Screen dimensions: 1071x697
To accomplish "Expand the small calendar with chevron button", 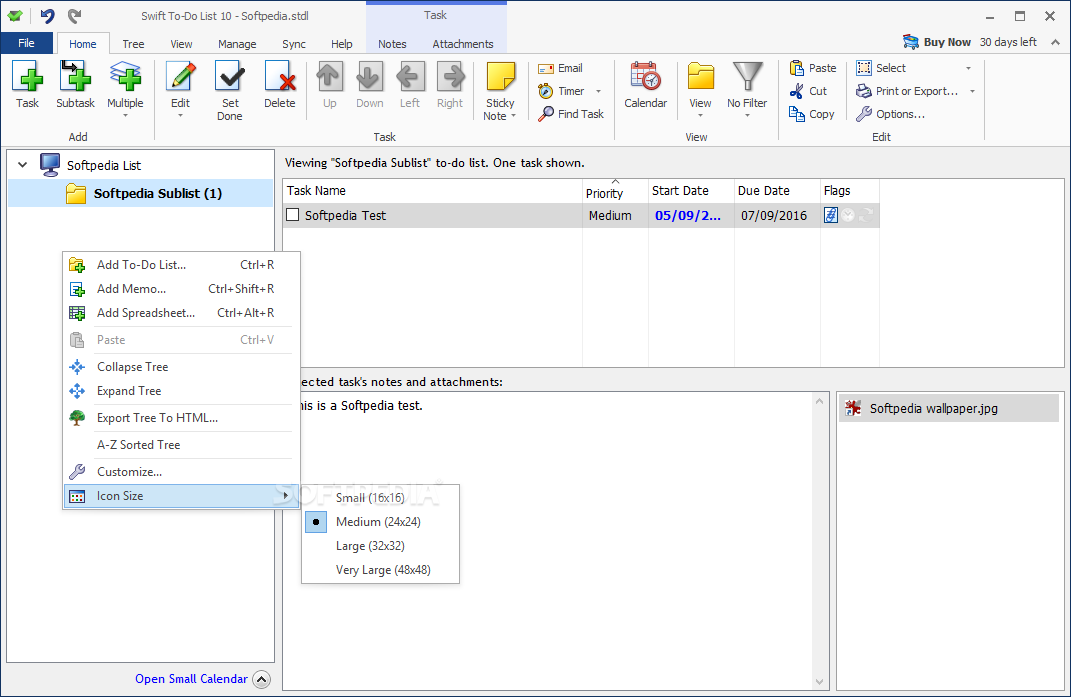I will [262, 679].
